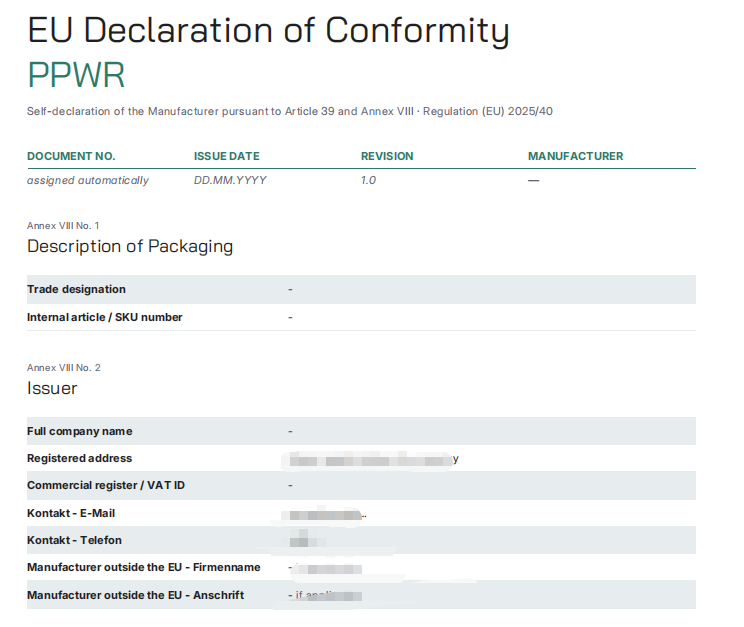Click the MANUFACTURER column header
Screen dimensions: 744x627
click(x=576, y=156)
